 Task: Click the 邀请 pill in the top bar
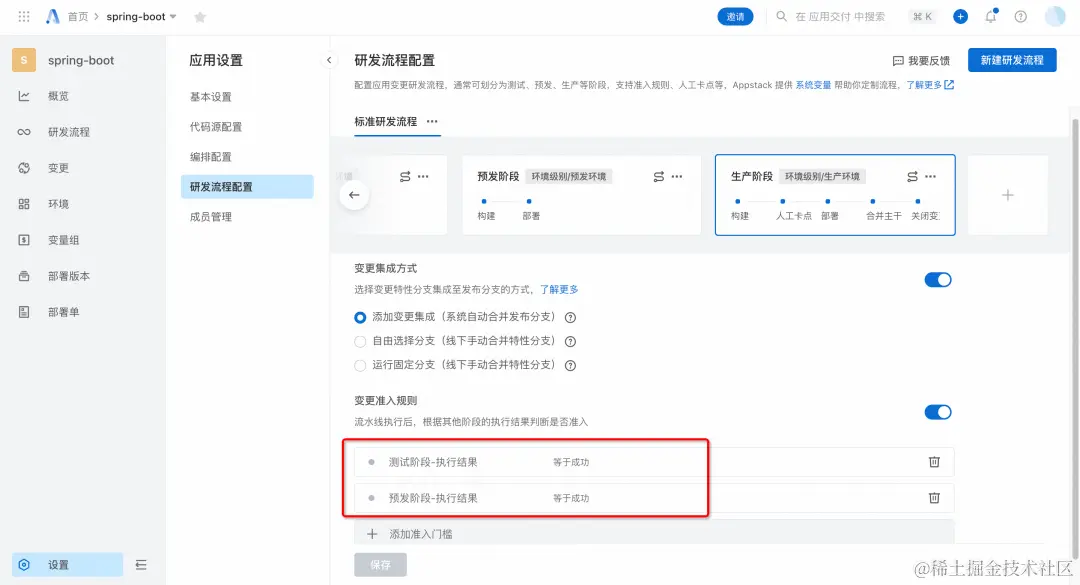[735, 16]
